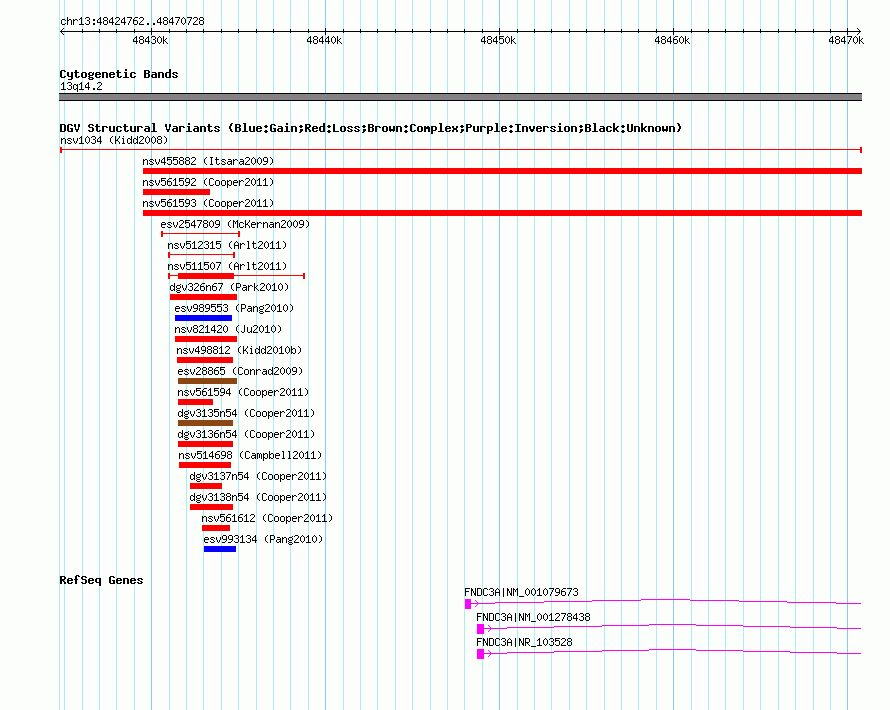The height and width of the screenshot is (710, 890).
Task: Click the nsv561593 (Cooper2011) loss bar
Action: [x=502, y=213]
